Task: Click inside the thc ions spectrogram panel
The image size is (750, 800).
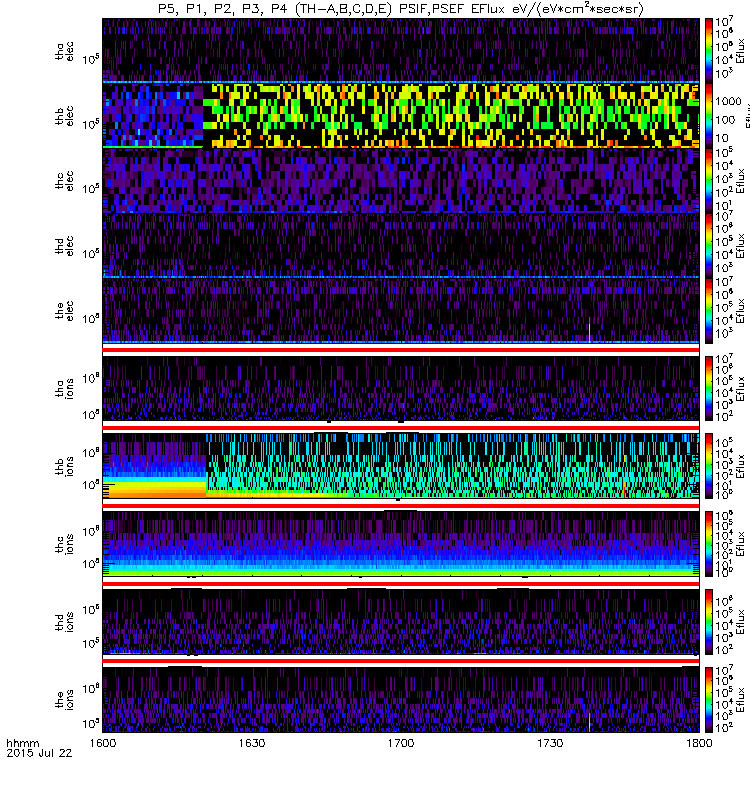Action: point(401,544)
